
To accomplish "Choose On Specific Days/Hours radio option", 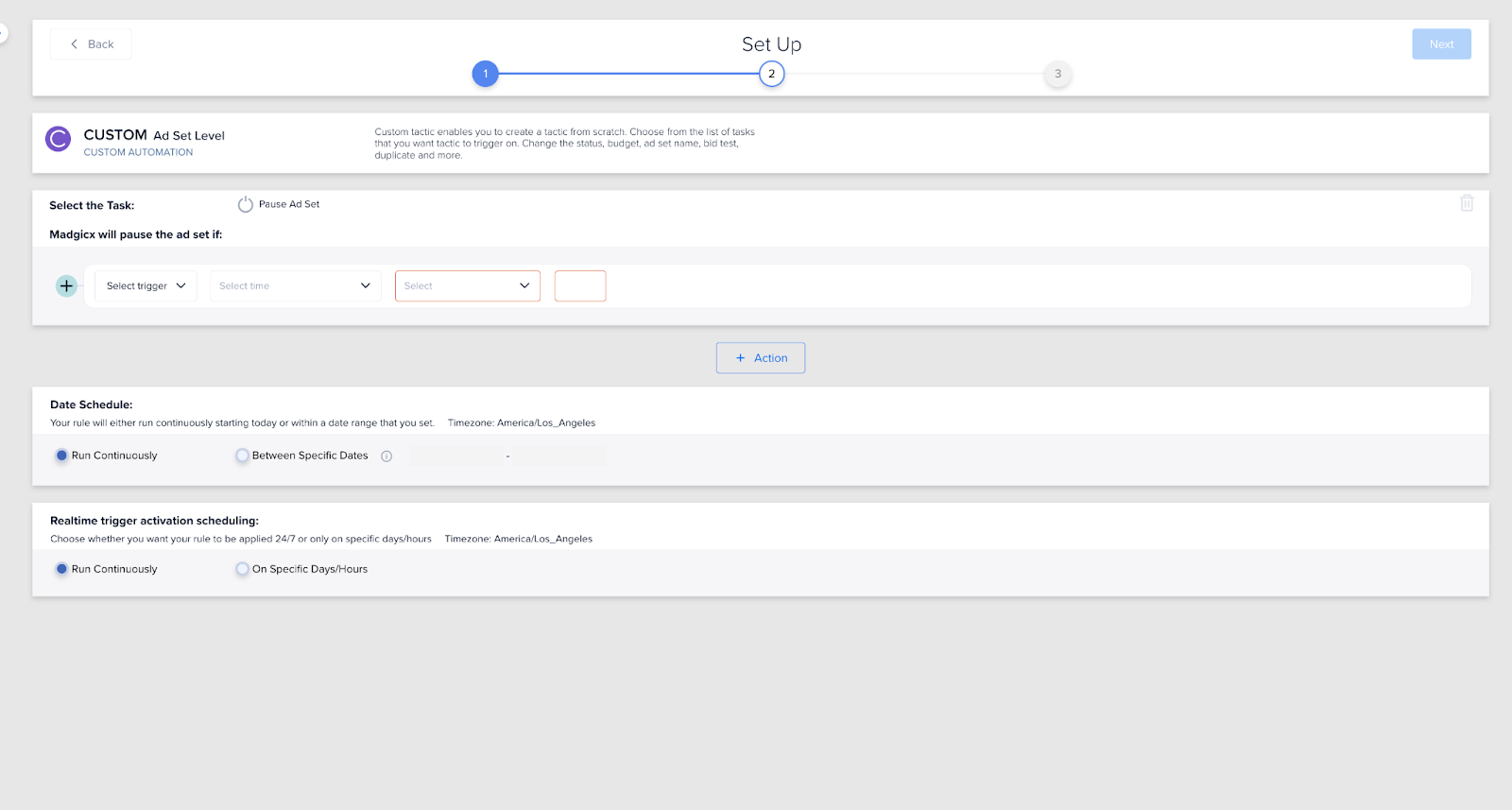I will 243,569.
